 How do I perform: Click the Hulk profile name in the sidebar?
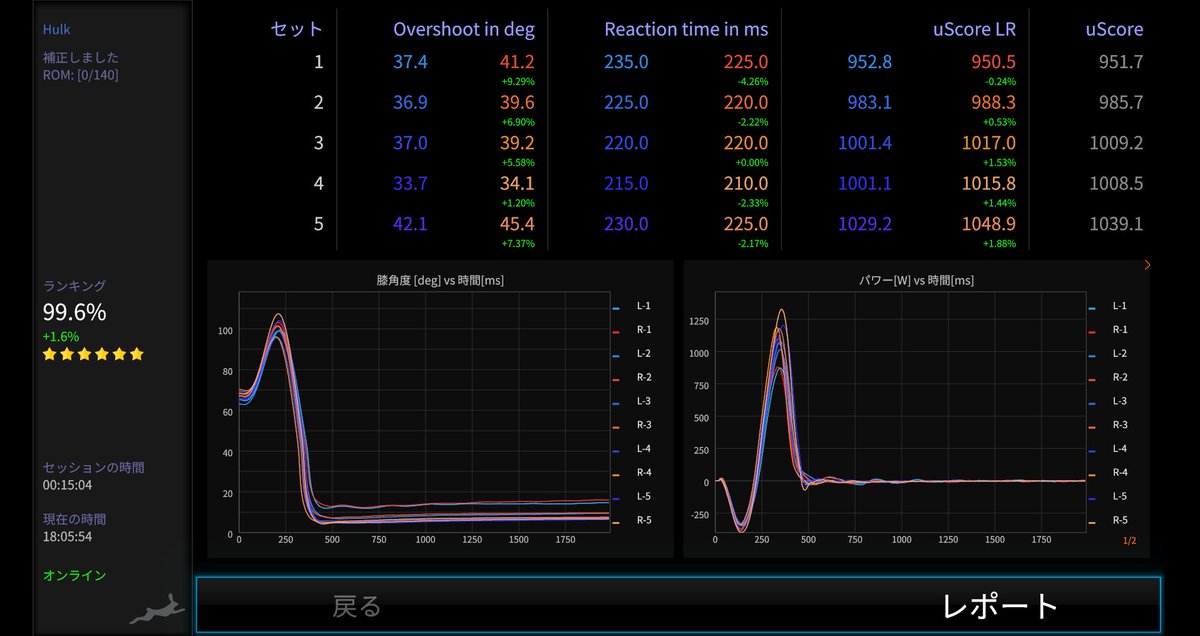point(56,29)
